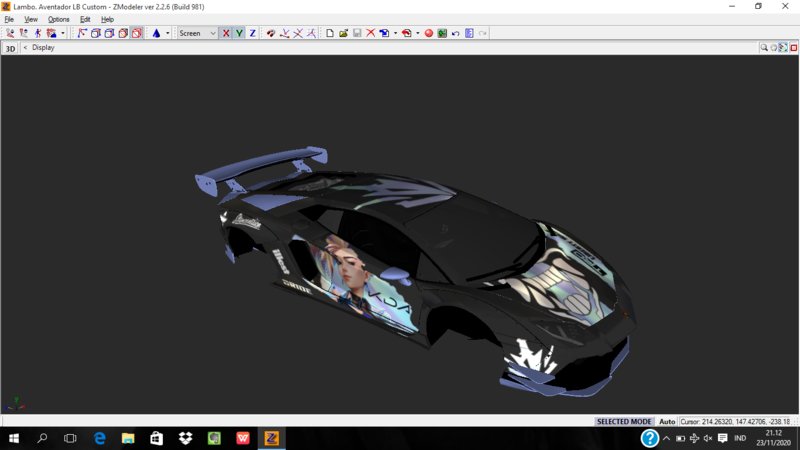This screenshot has width=800, height=450.
Task: Open the Windows Start menu
Action: tap(14, 438)
